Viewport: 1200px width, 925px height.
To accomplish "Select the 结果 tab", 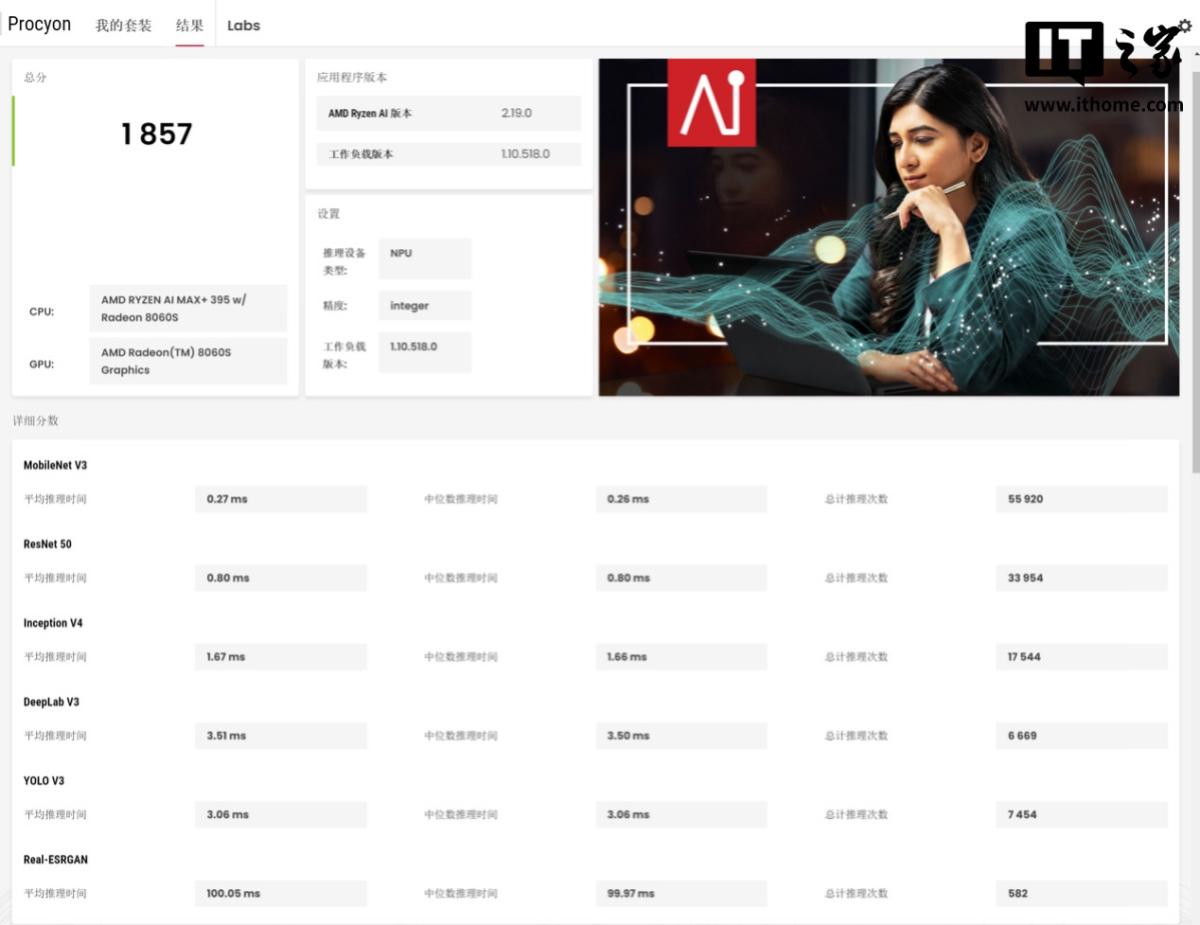I will (x=190, y=26).
